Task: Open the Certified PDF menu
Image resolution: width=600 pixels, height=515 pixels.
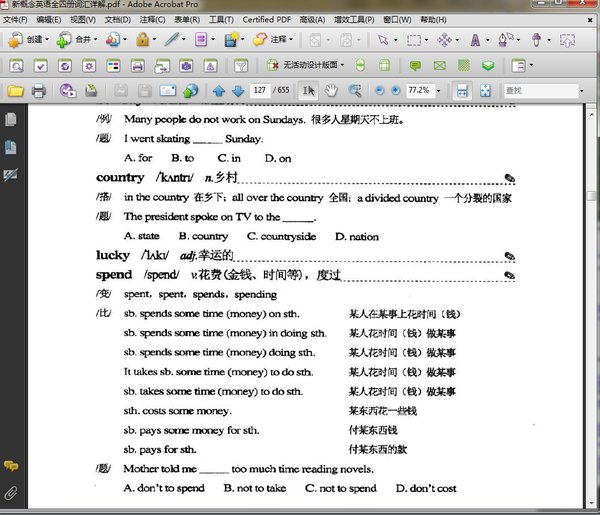Action: tap(267, 20)
